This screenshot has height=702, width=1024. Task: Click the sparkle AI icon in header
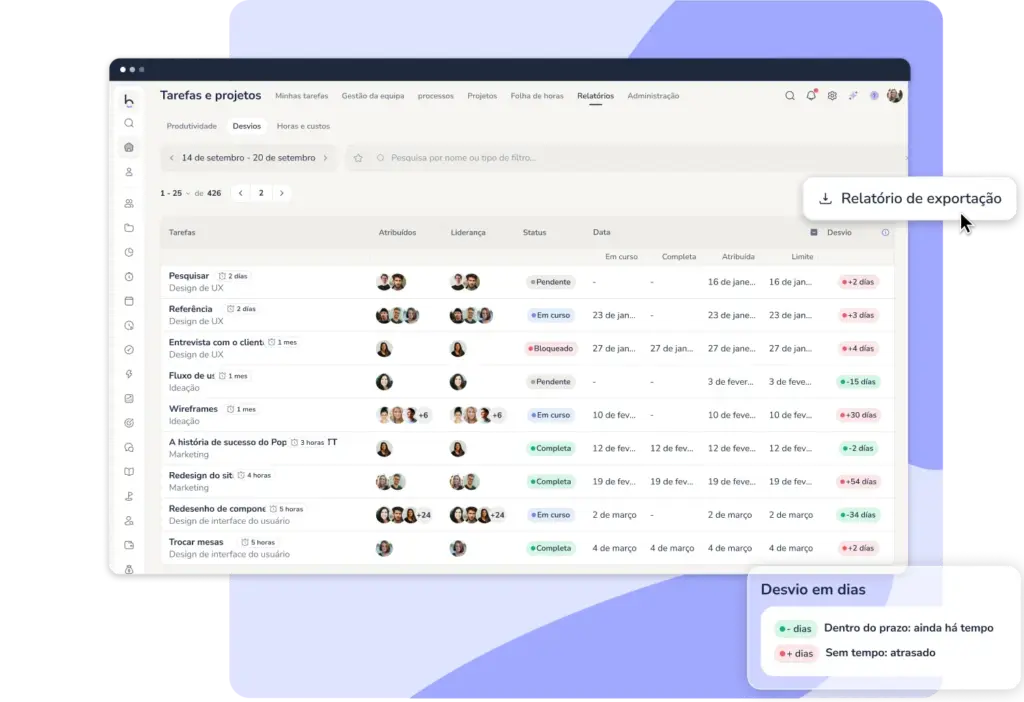click(853, 96)
